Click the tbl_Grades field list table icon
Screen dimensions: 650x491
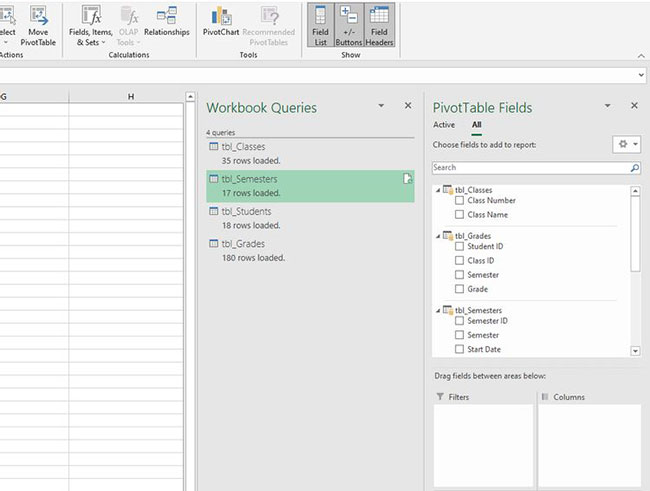[x=448, y=236]
